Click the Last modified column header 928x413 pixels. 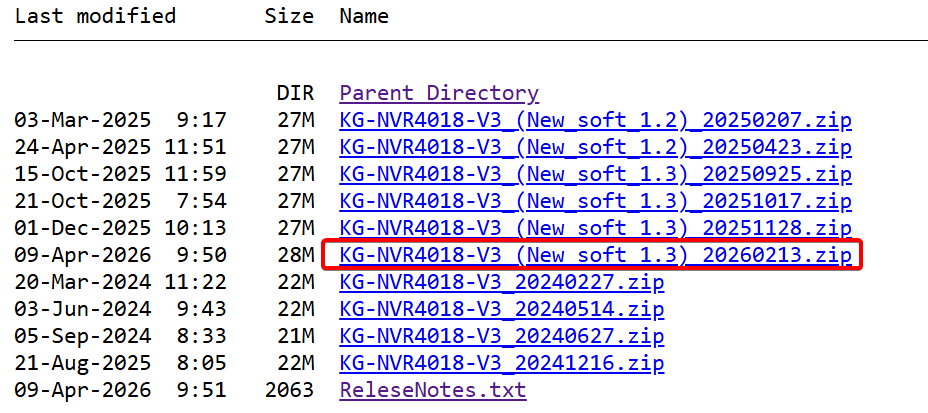point(95,16)
